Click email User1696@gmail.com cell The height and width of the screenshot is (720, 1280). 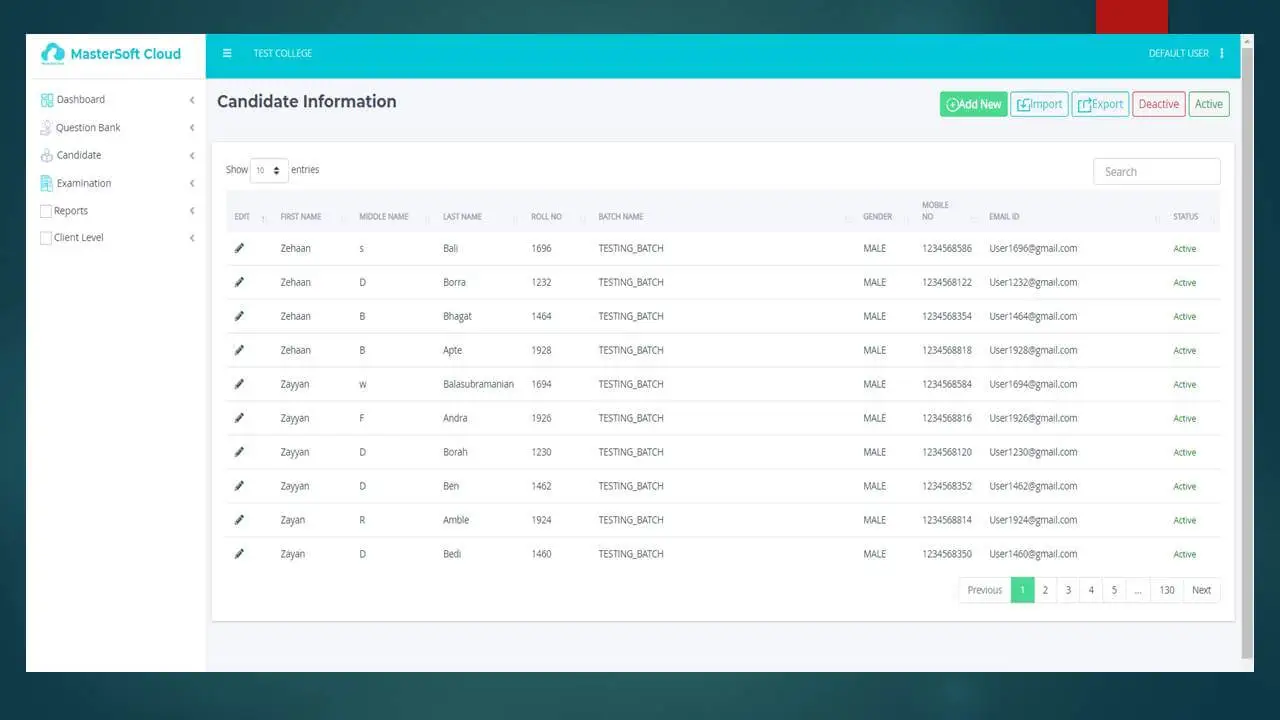pyautogui.click(x=1034, y=248)
